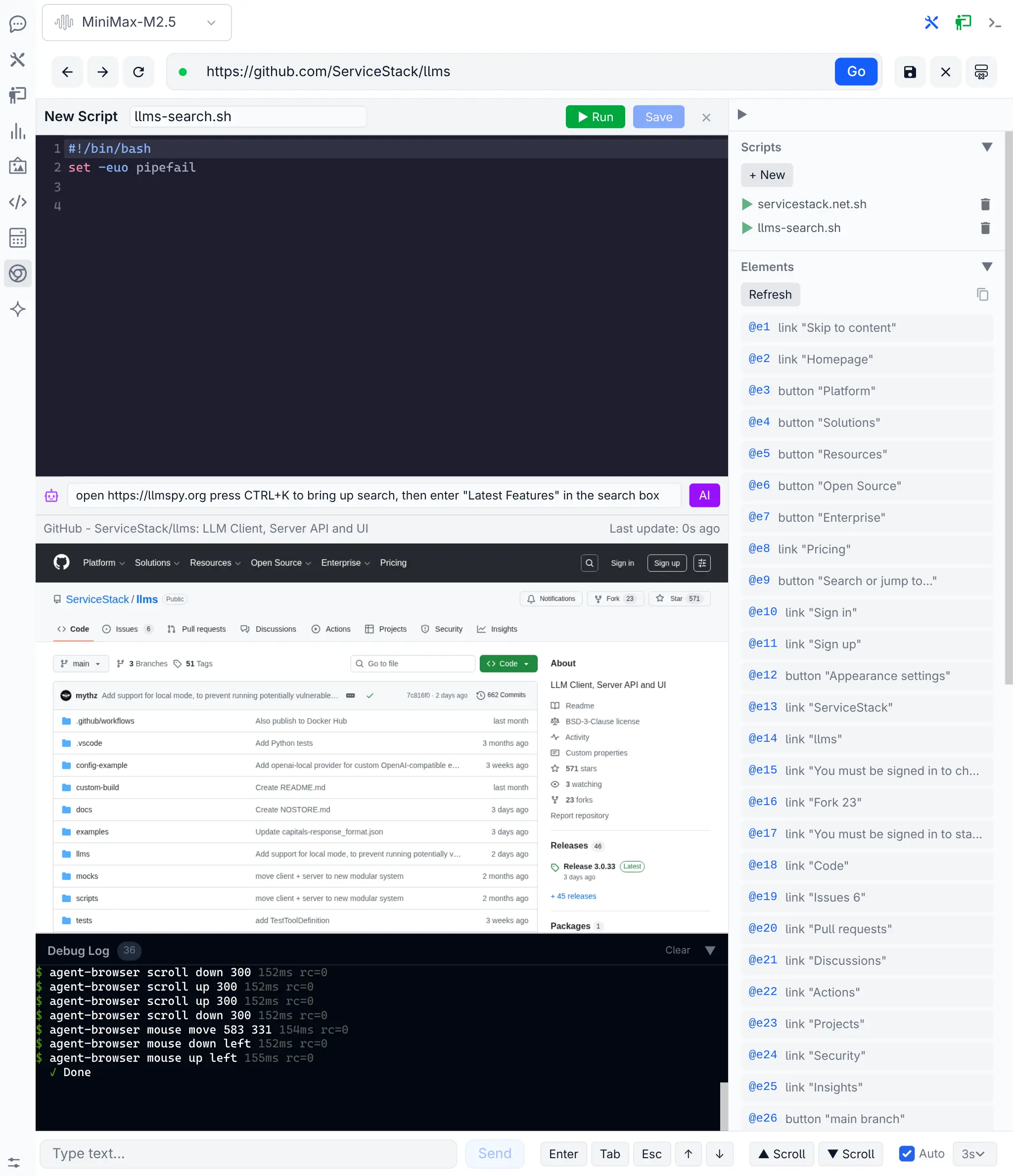The width and height of the screenshot is (1013, 1176).
Task: Click the Type text input field
Action: point(248,1154)
